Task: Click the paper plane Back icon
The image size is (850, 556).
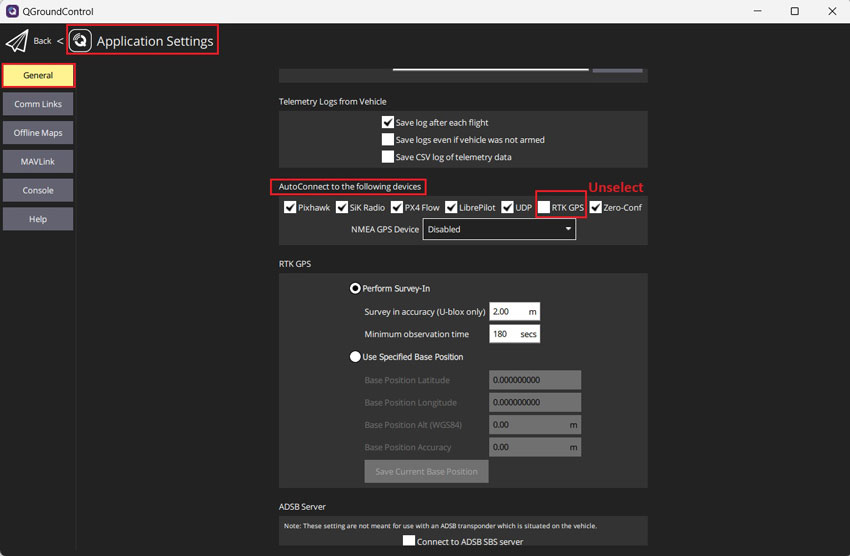Action: pos(17,42)
